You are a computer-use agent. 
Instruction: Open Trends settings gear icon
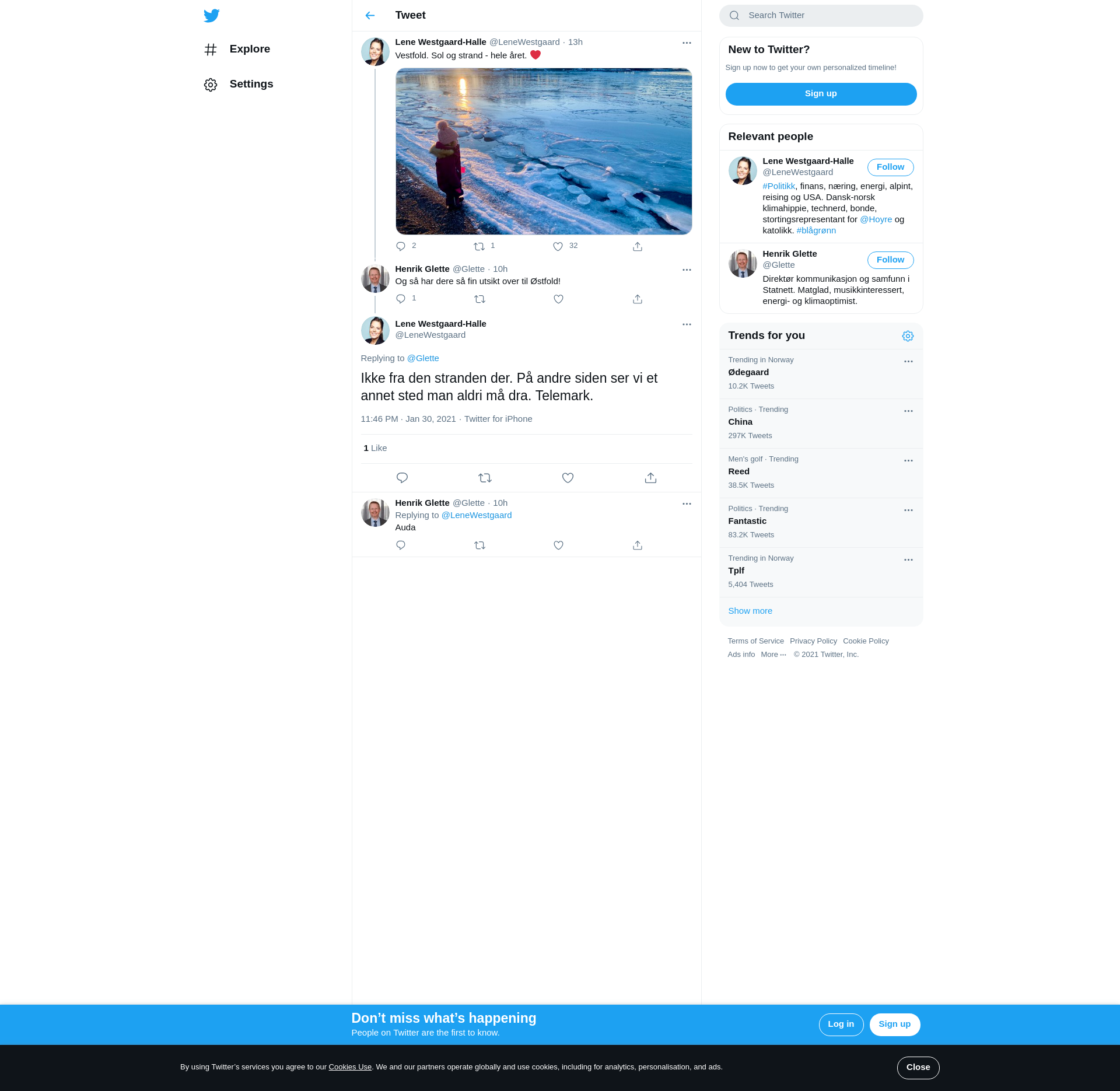[908, 336]
